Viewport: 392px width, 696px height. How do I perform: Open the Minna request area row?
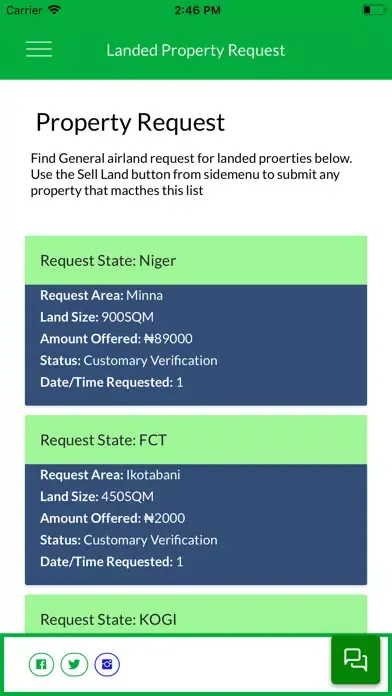coord(102,295)
